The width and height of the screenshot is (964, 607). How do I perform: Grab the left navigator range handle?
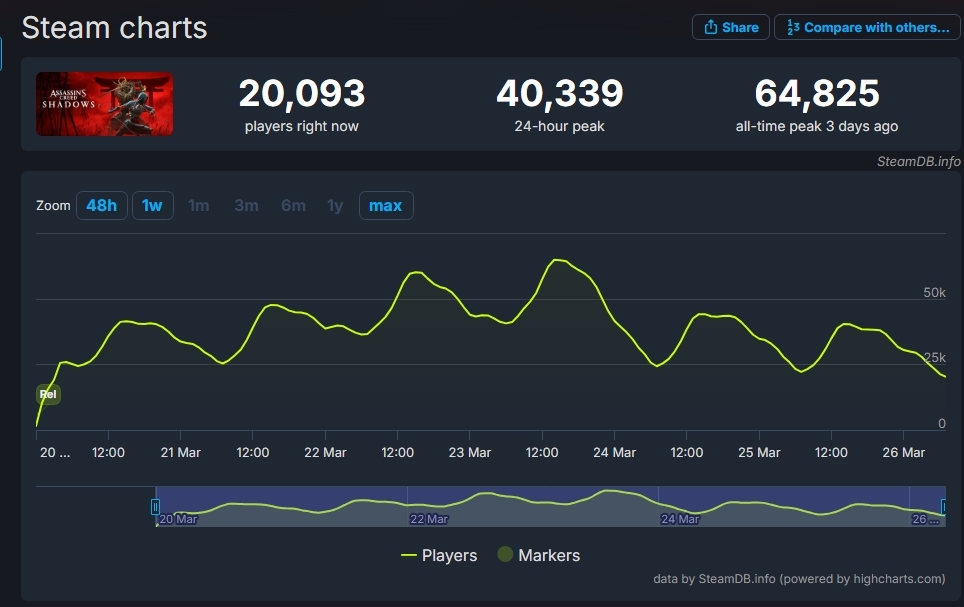coord(155,507)
